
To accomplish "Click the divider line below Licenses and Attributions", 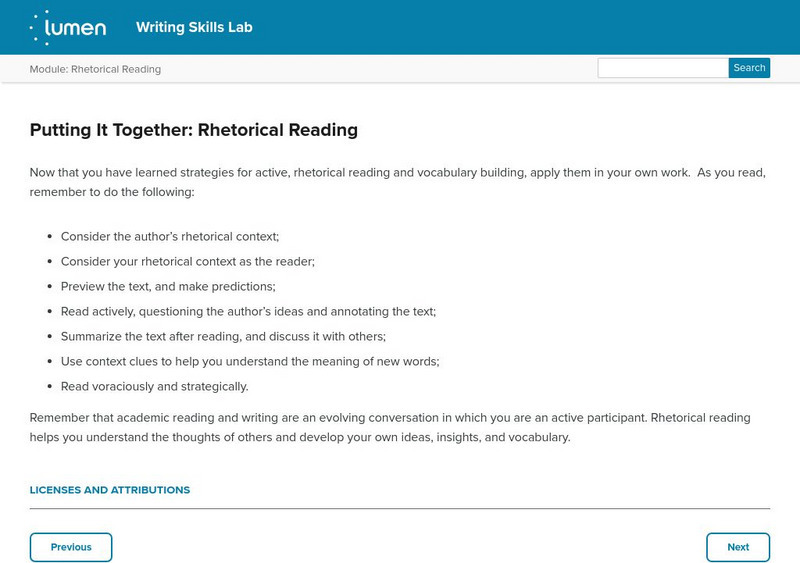I will tap(400, 508).
